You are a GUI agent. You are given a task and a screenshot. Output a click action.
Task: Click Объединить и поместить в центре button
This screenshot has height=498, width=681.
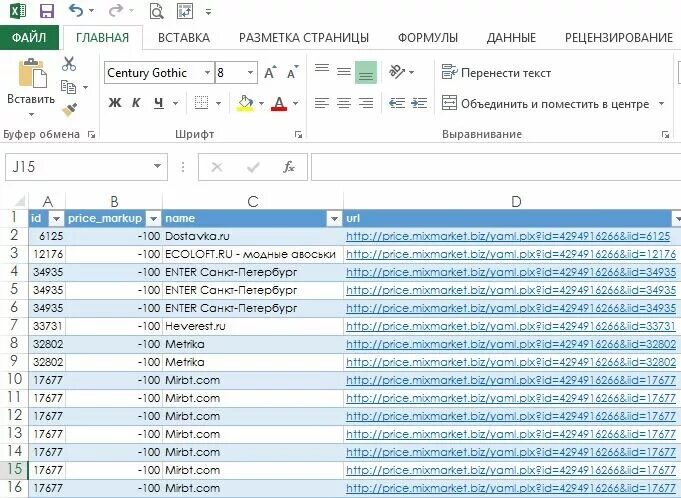pyautogui.click(x=545, y=104)
